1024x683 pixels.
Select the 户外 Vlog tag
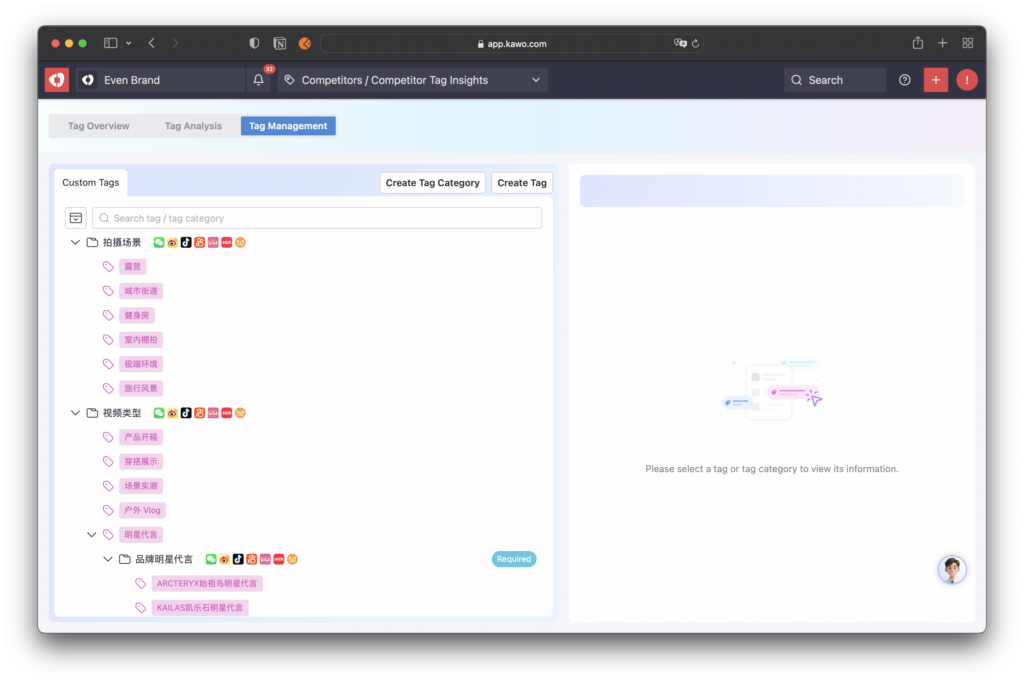coord(142,510)
